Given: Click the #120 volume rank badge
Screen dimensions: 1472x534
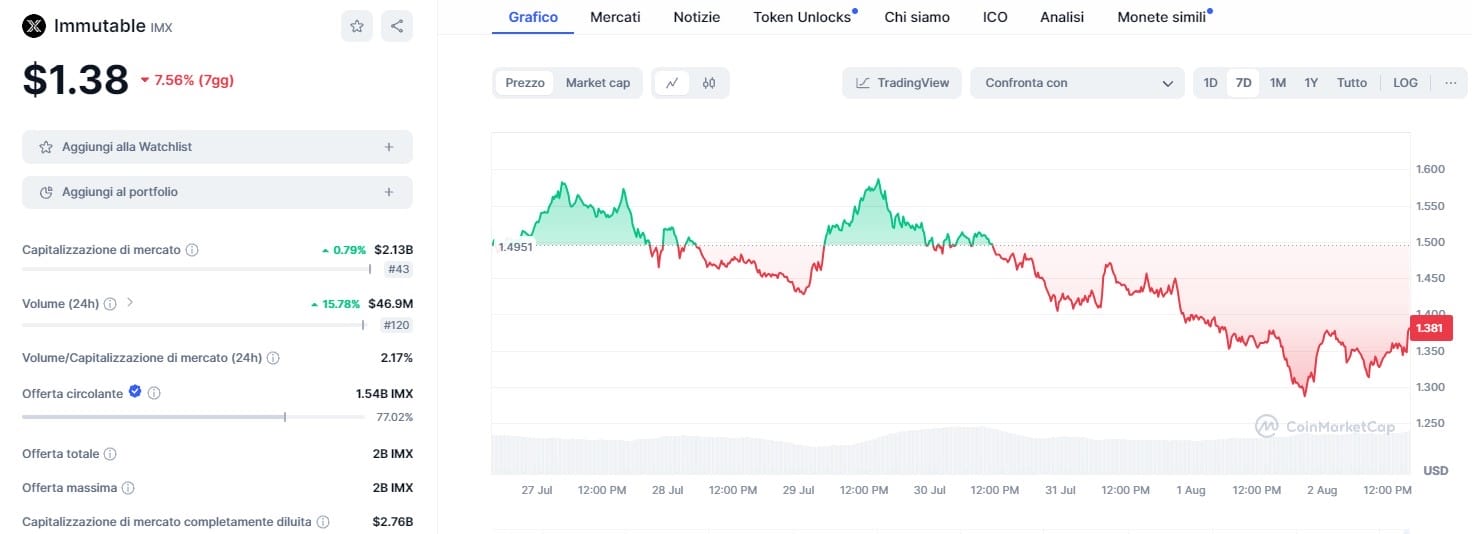Looking at the screenshot, I should (396, 324).
